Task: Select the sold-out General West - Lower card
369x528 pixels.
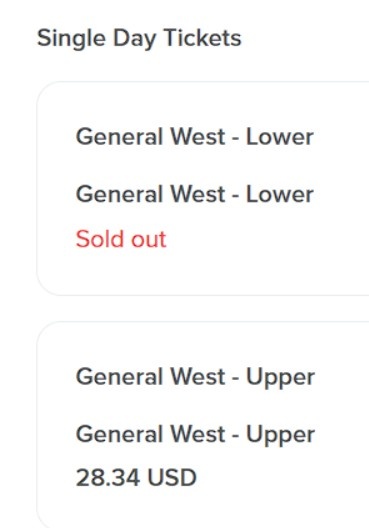Action: 203,189
